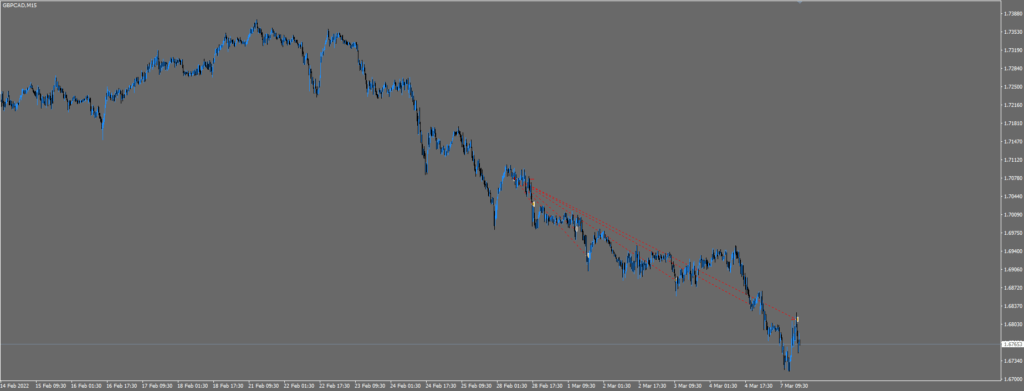1024x391 pixels.
Task: Click price scale value 1.68030
Action: coord(1014,324)
